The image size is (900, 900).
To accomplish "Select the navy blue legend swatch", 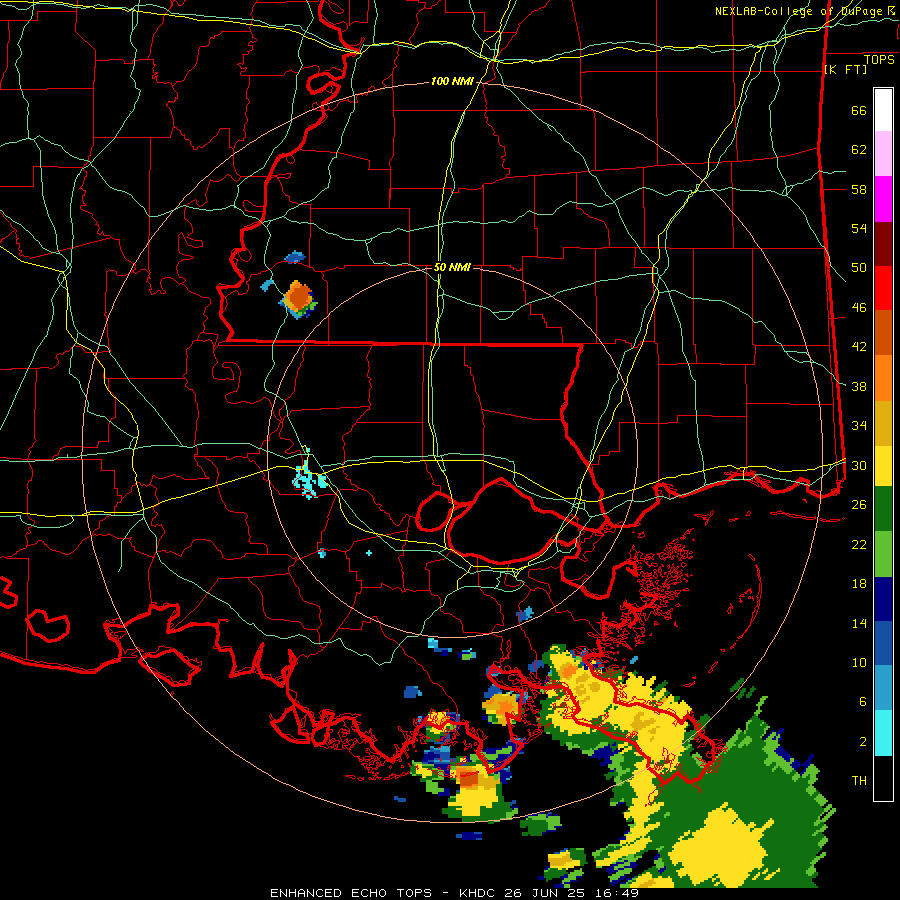I will pos(883,599).
